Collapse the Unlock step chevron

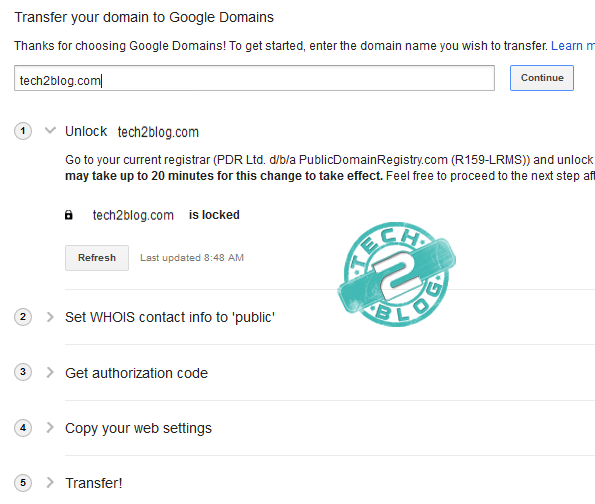[x=50, y=131]
